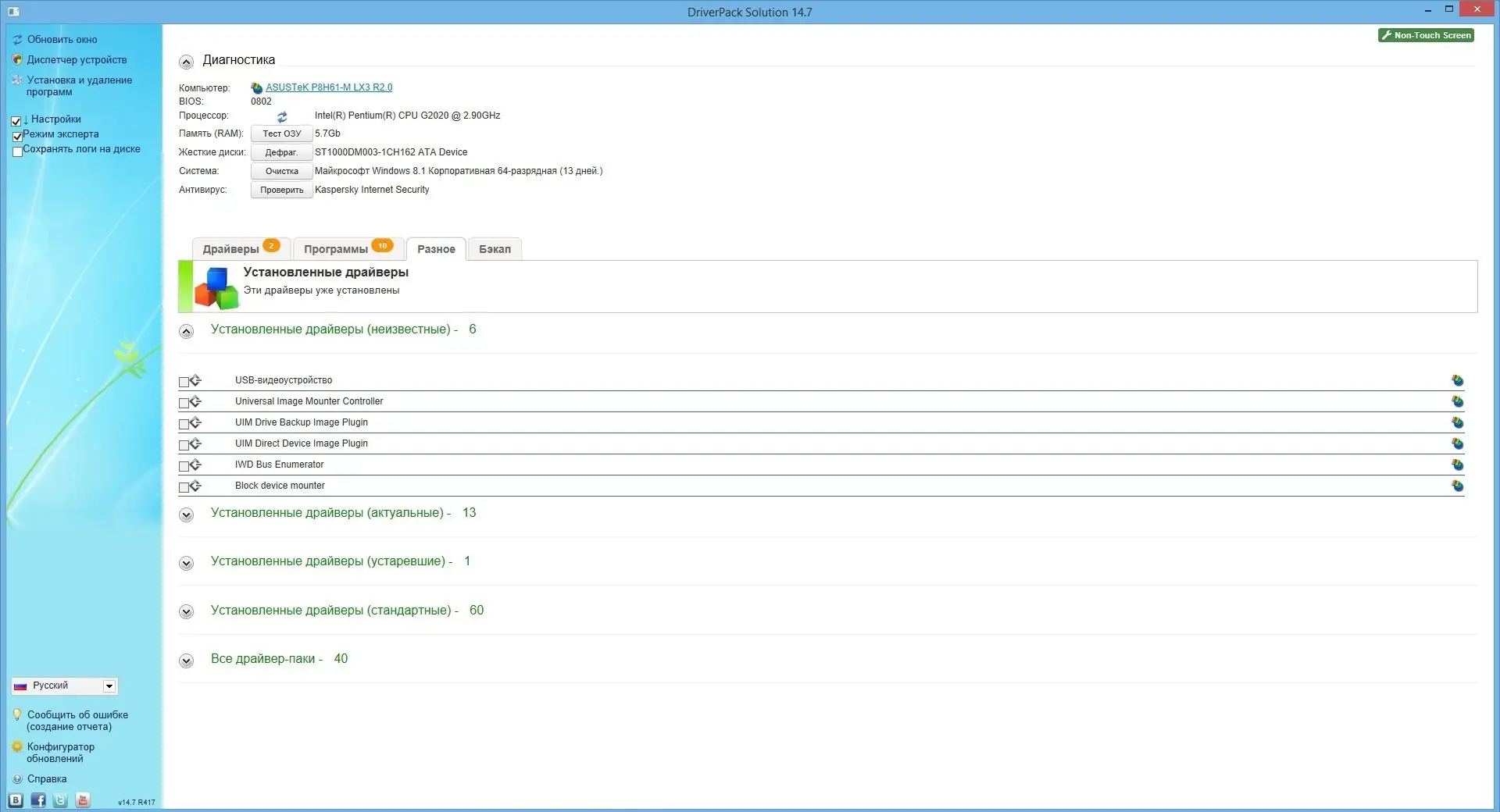Click the arrow icon beside Universal Image Mounter Controller
Screen dimensions: 1500x812
click(x=195, y=401)
